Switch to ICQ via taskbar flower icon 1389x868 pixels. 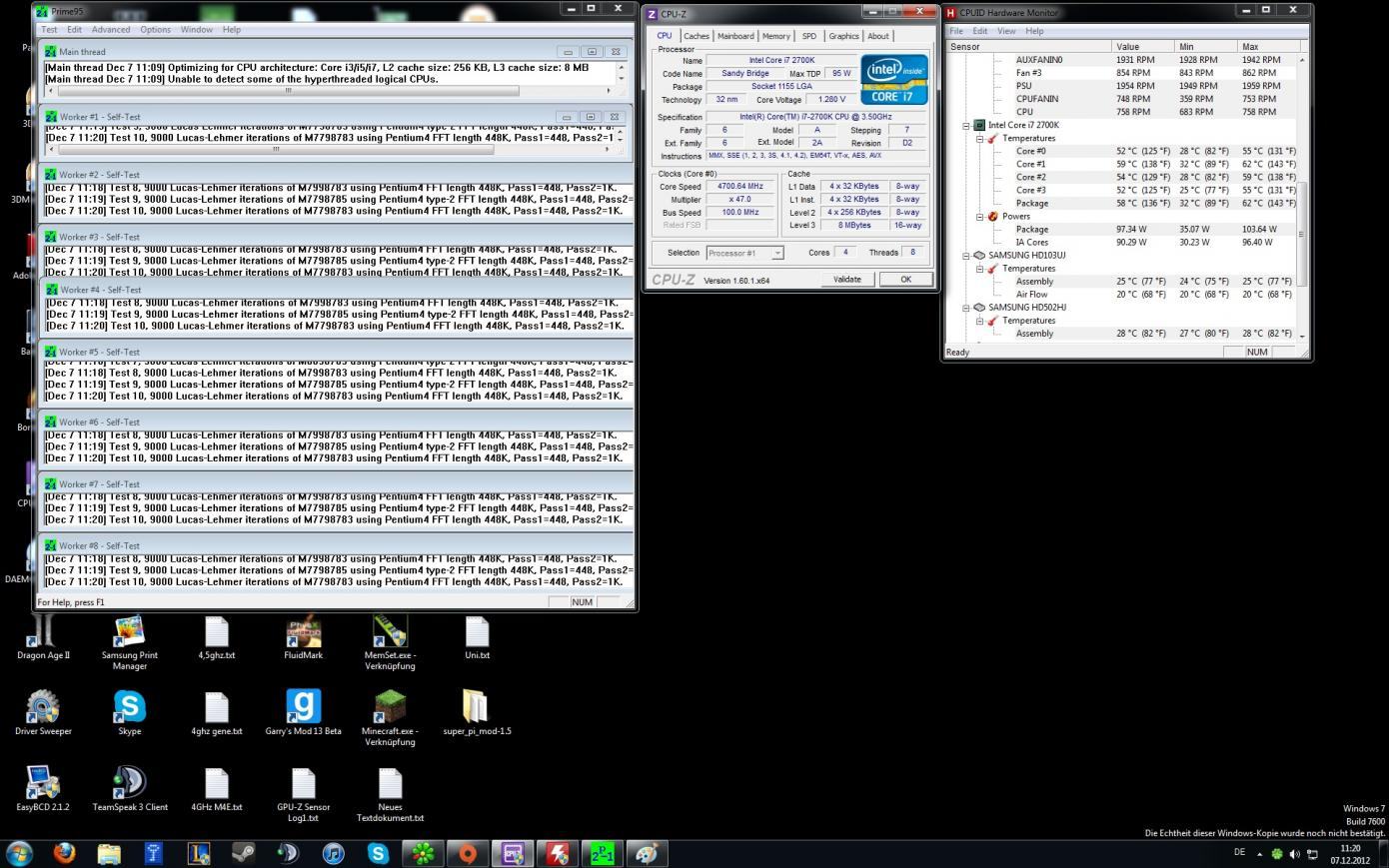(424, 853)
